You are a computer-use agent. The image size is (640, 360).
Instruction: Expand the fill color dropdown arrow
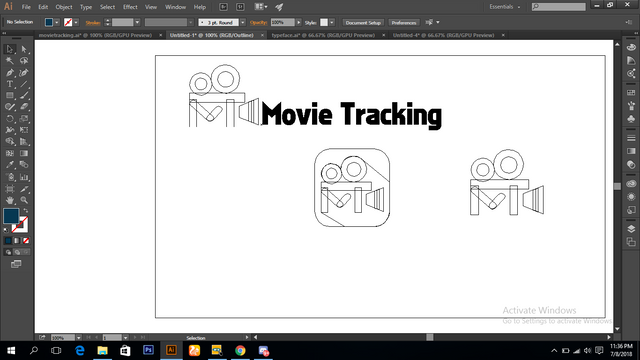(57, 22)
